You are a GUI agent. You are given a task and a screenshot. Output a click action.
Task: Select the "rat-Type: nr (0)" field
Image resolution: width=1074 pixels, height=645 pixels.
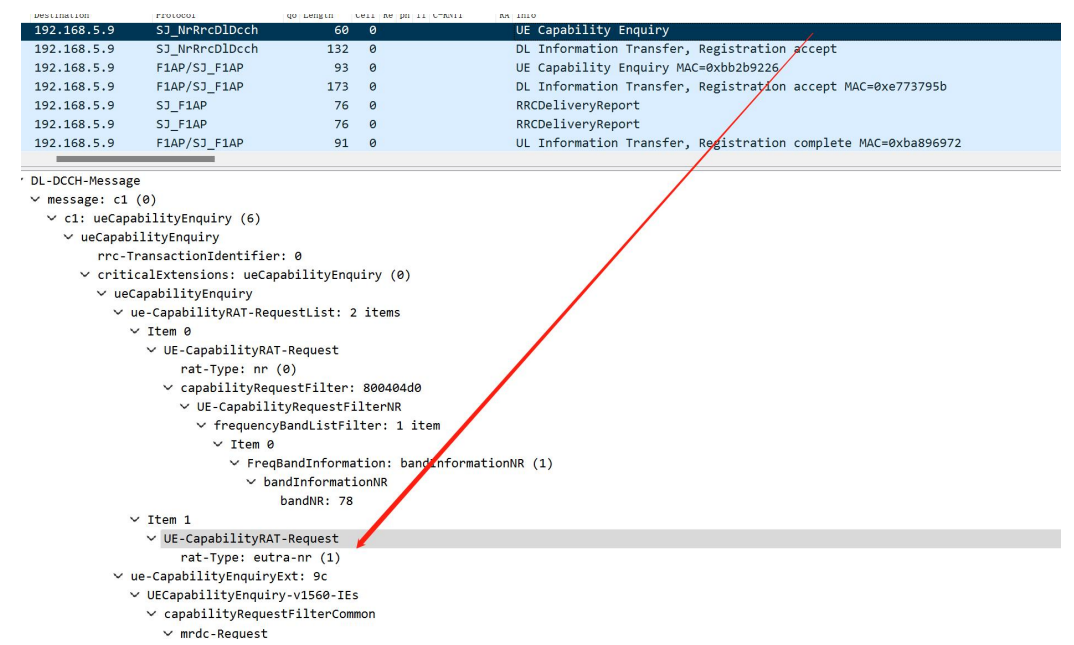[238, 369]
